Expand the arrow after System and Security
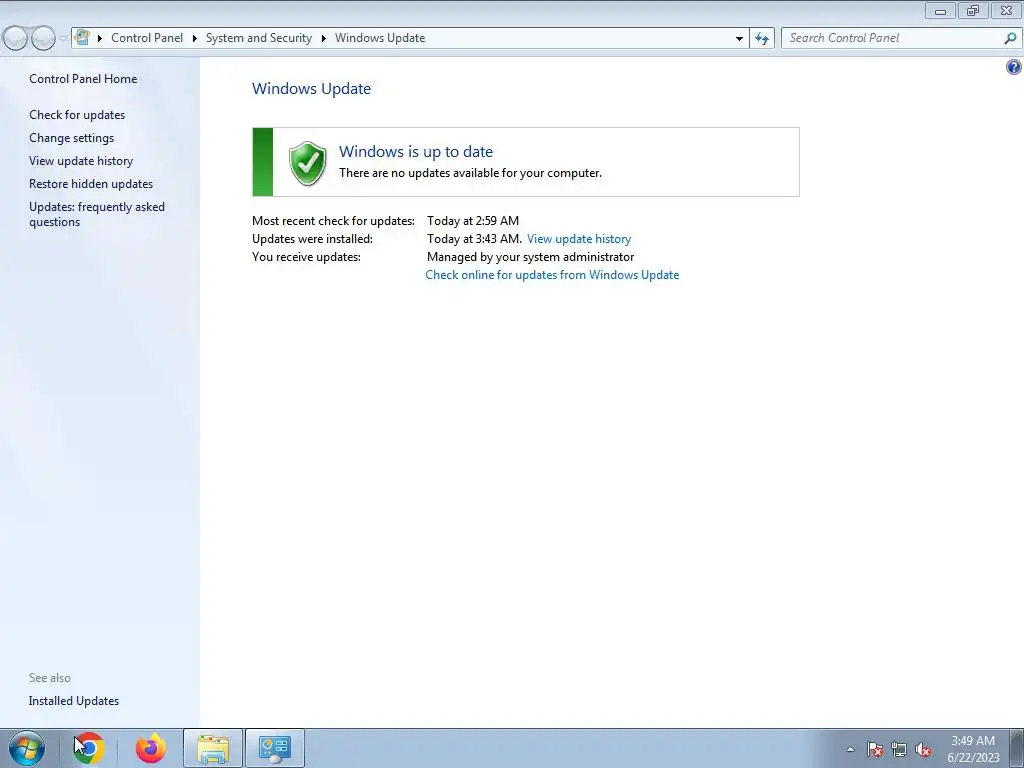The width and height of the screenshot is (1024, 768). click(323, 38)
